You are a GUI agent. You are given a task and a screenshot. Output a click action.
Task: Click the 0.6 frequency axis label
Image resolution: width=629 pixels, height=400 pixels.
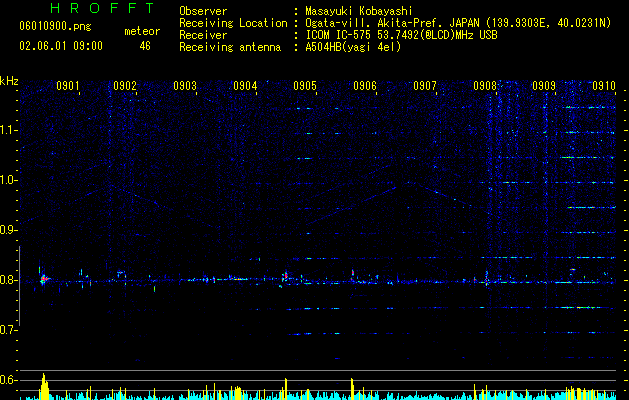7,380
